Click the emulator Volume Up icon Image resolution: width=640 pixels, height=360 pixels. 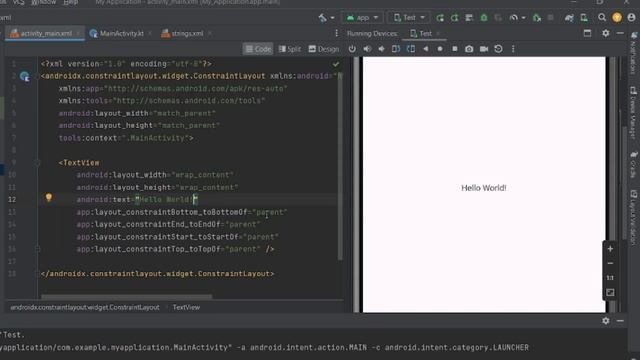(x=367, y=49)
